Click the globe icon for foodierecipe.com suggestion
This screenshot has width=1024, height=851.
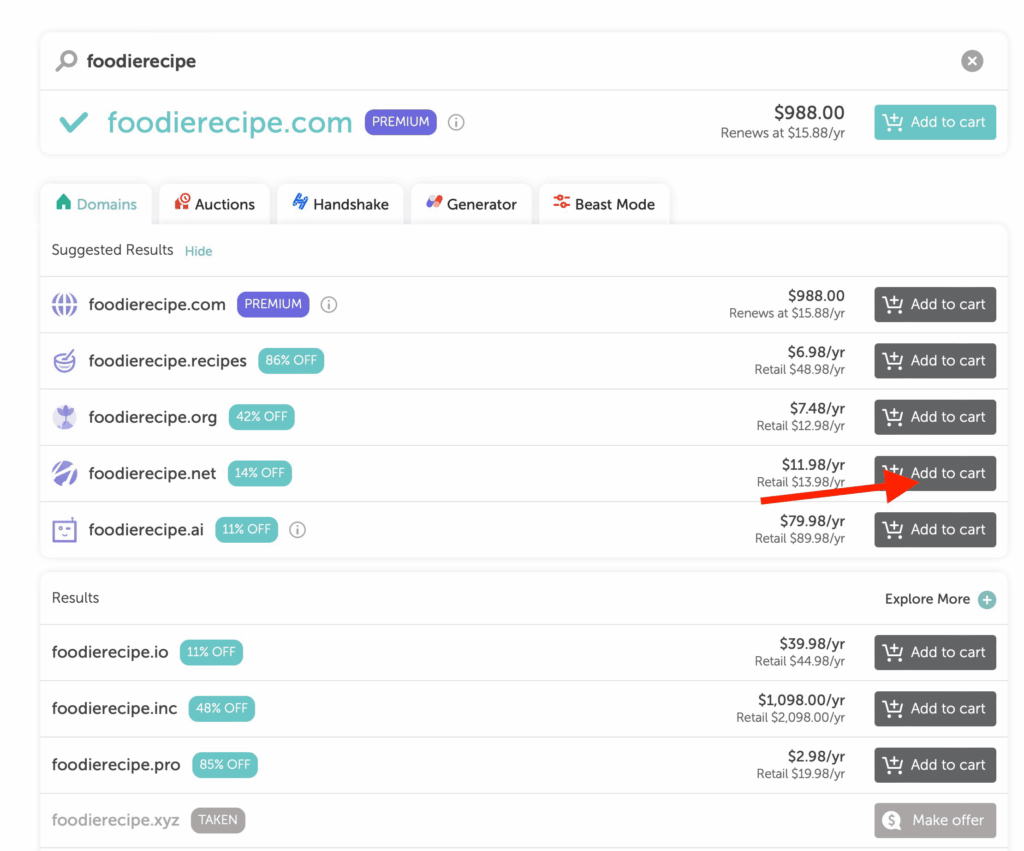(64, 305)
